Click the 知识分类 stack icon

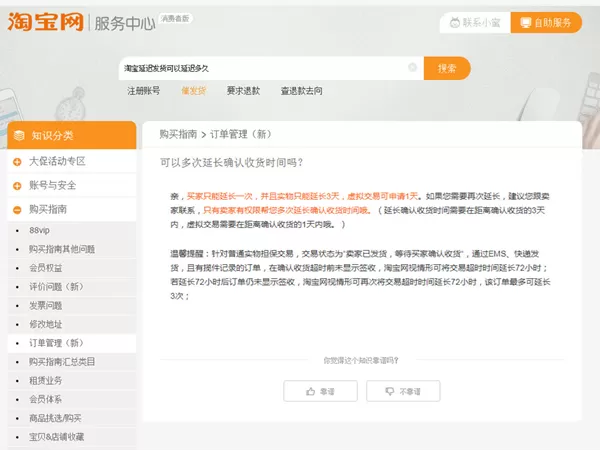pyautogui.click(x=18, y=135)
